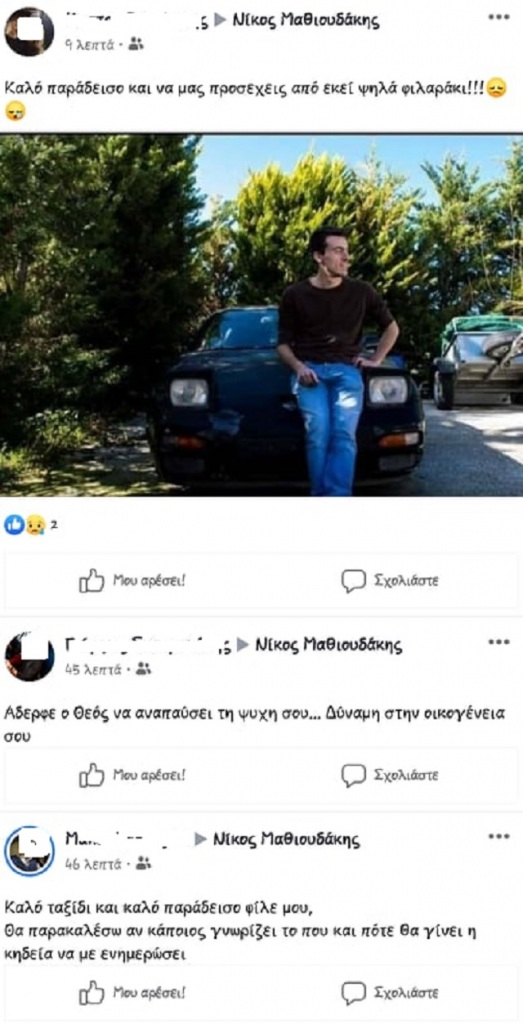This screenshot has height=1024, width=523.
Task: Comment on the 'Αδερφε ο Θεός' post
Action: click(390, 775)
